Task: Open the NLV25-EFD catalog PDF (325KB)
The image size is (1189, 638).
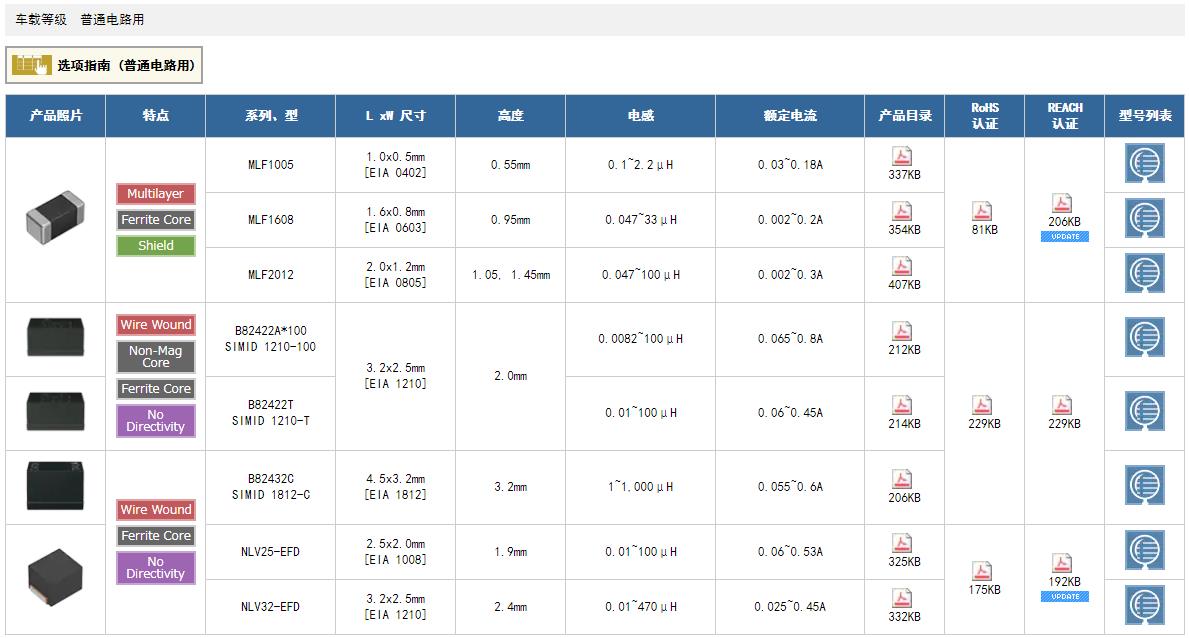Action: point(903,543)
